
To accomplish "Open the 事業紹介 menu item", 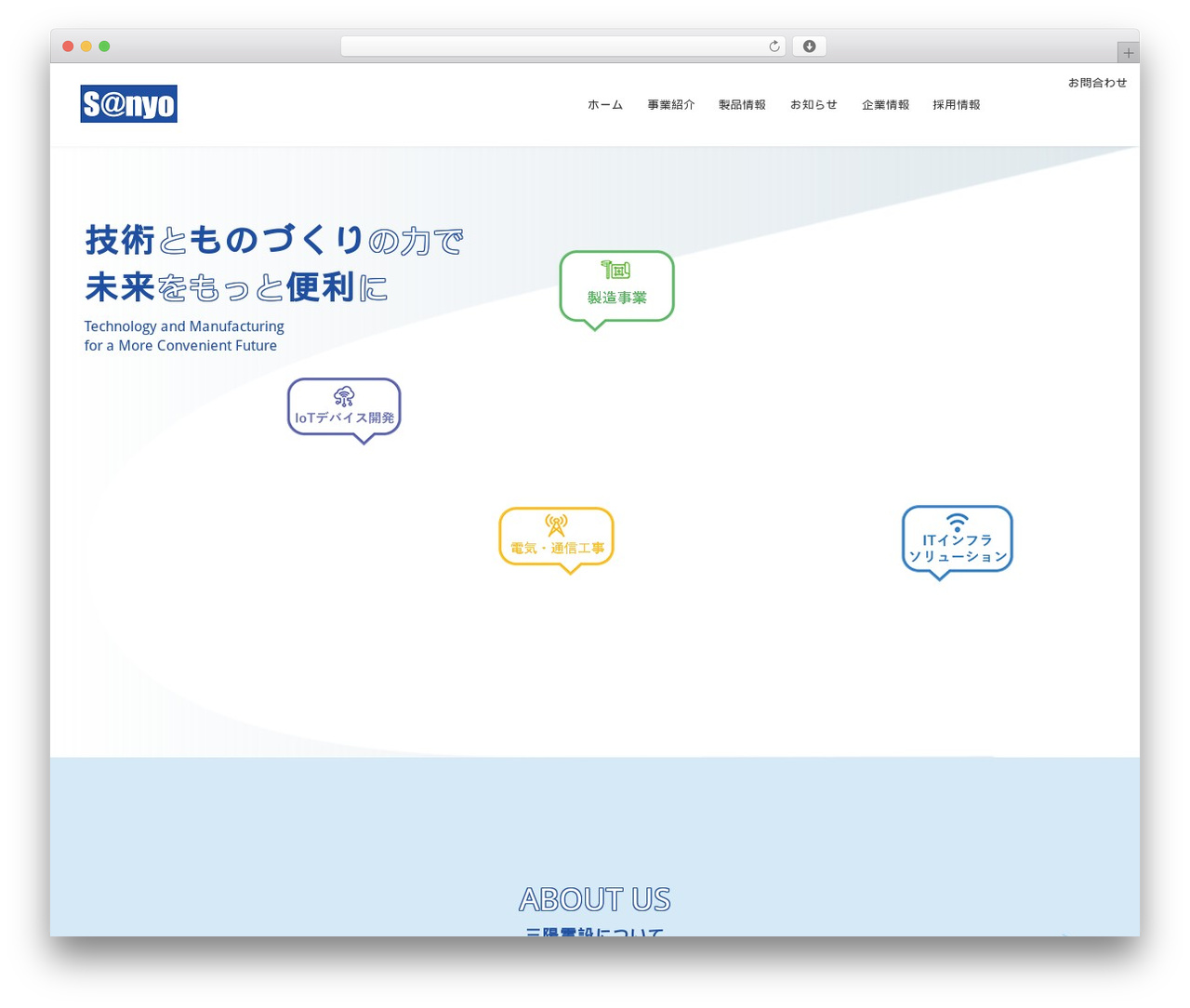I will click(671, 105).
